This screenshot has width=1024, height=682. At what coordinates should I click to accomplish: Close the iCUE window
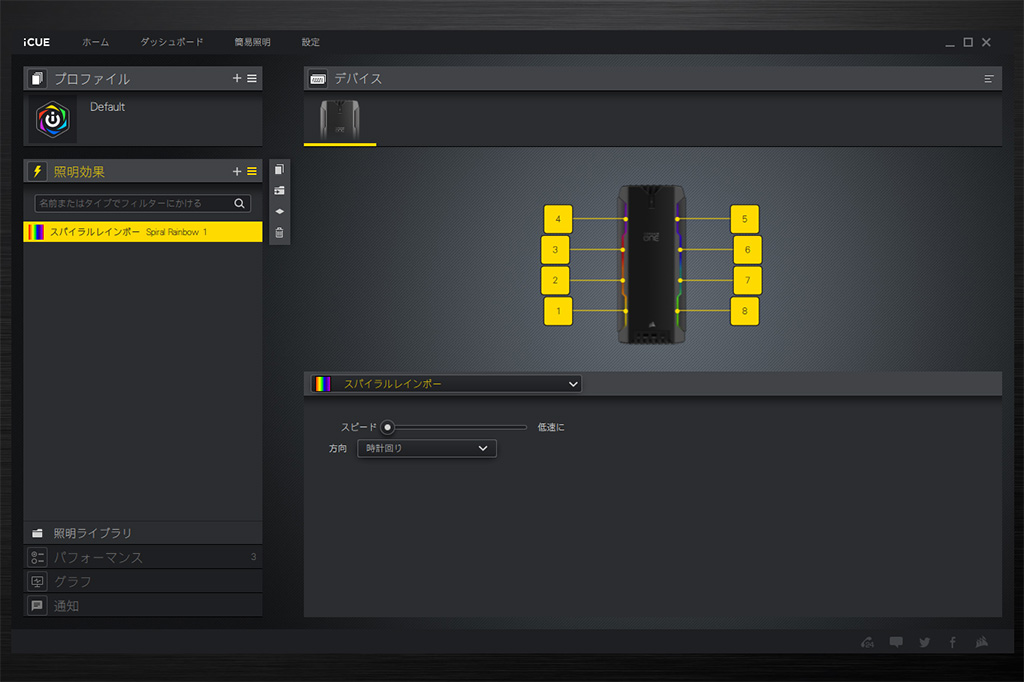click(986, 42)
